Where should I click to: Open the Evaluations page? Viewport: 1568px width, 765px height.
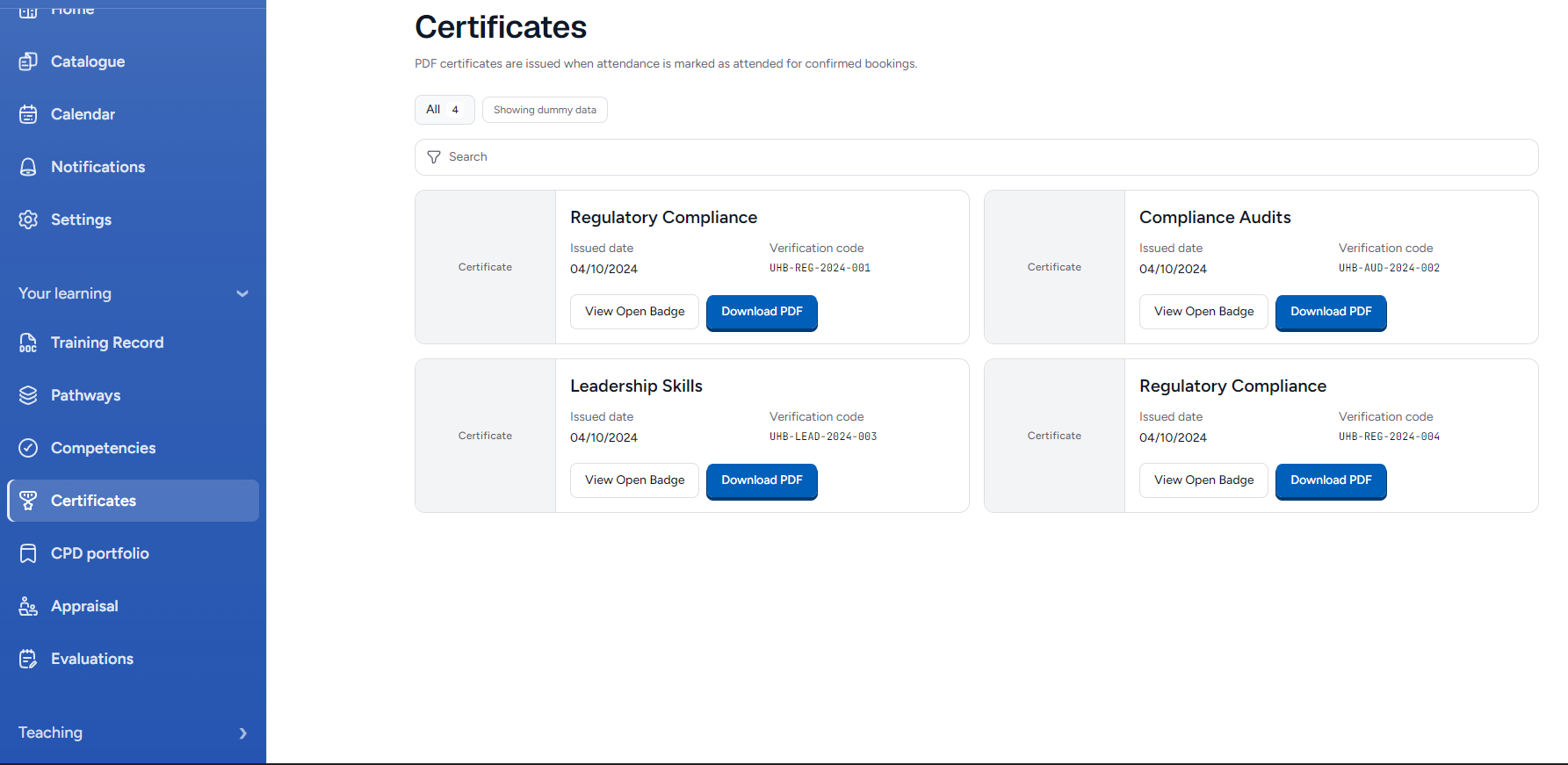pos(134,659)
